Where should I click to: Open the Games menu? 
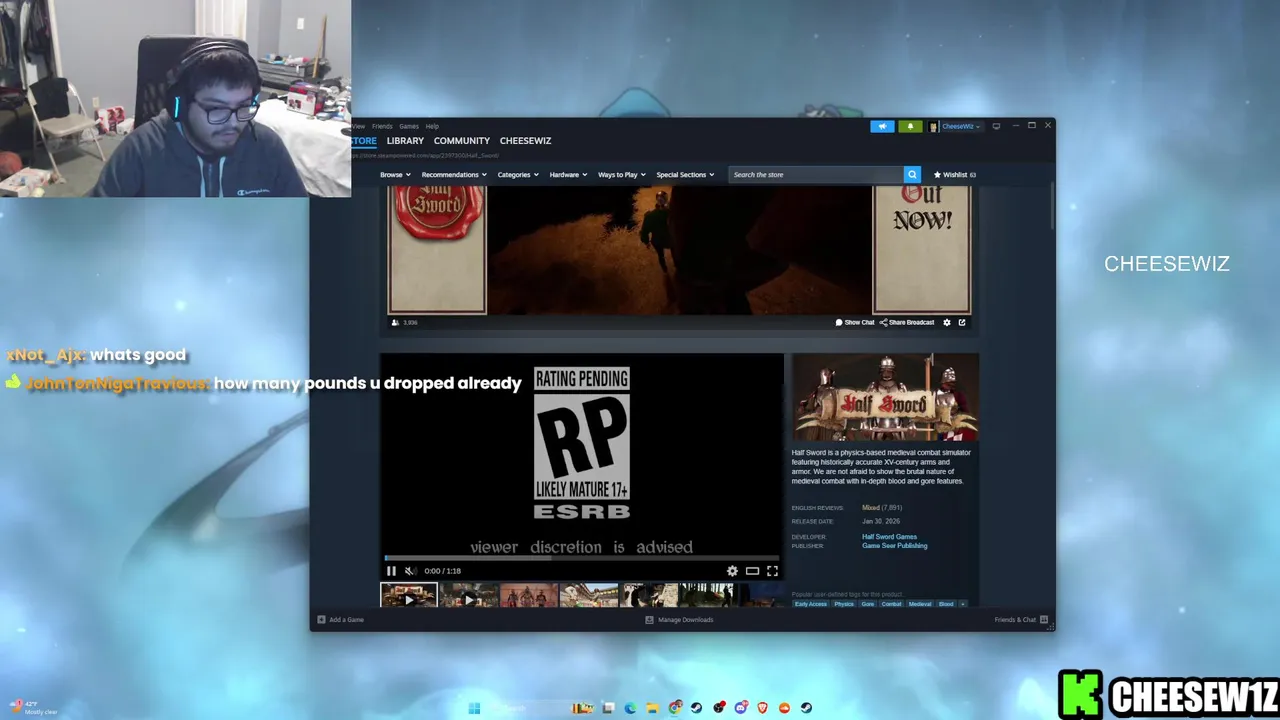409,126
